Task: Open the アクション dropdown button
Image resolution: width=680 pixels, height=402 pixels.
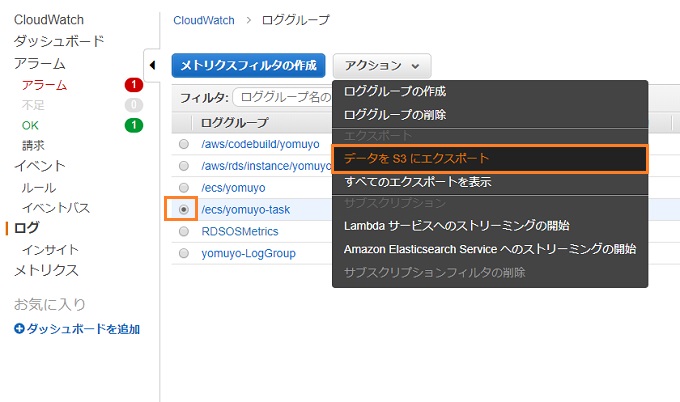Action: 382,65
